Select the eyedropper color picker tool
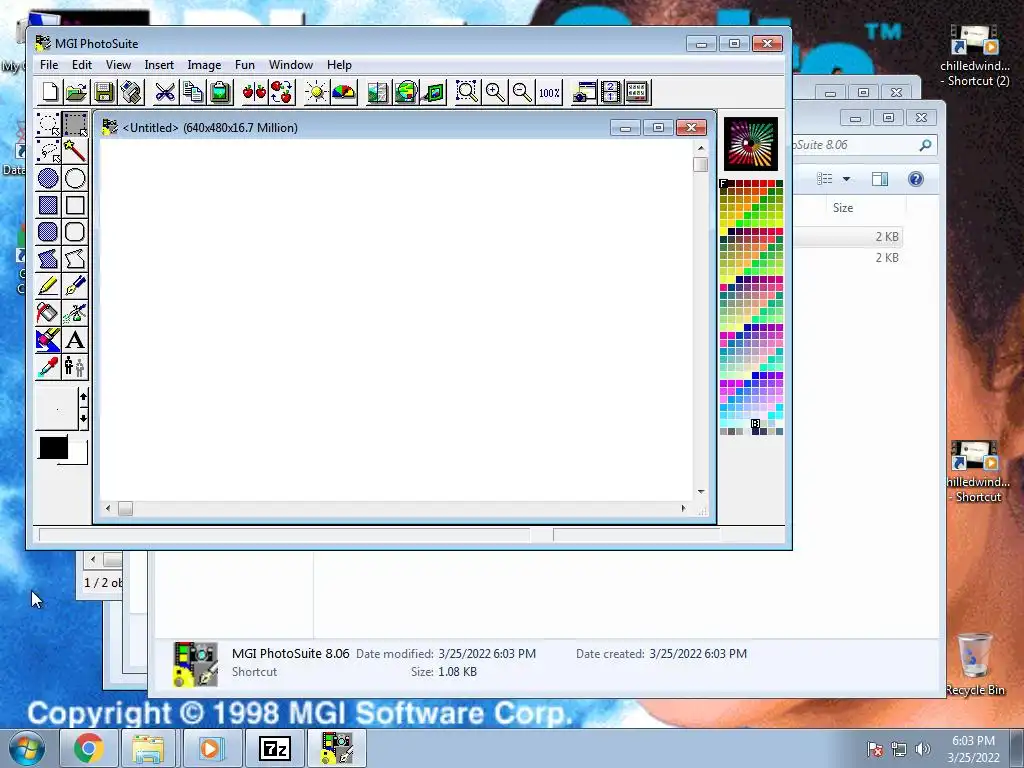Image resolution: width=1024 pixels, height=768 pixels. [48, 367]
